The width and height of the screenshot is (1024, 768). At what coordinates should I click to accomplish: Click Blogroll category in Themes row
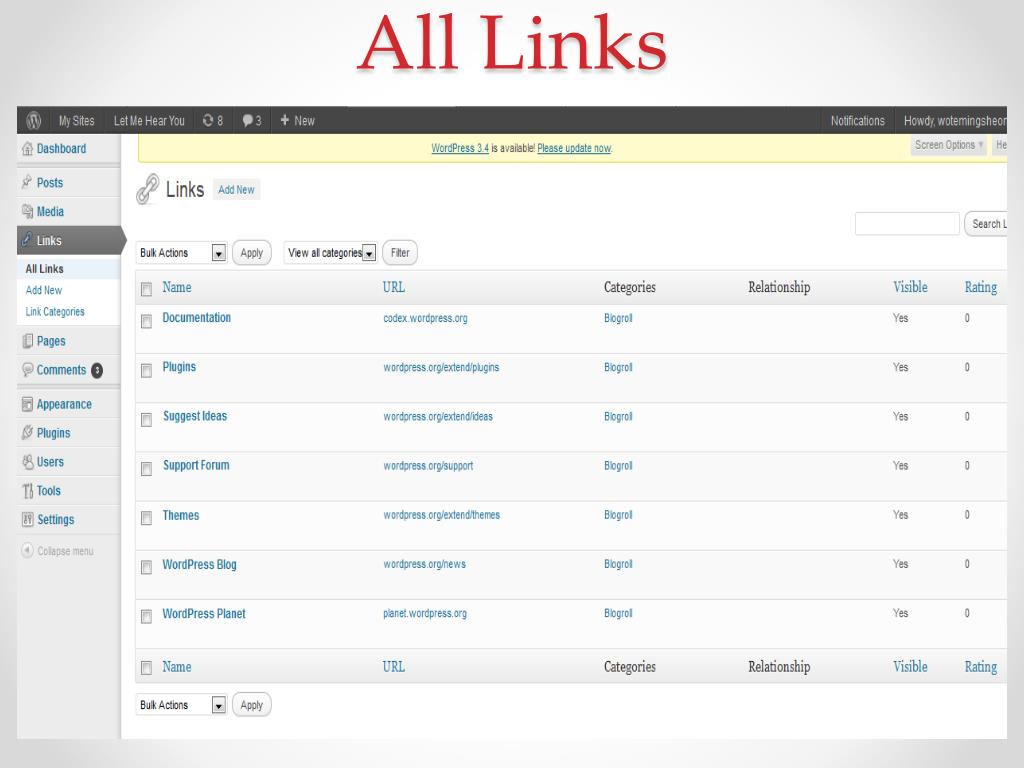tap(618, 515)
